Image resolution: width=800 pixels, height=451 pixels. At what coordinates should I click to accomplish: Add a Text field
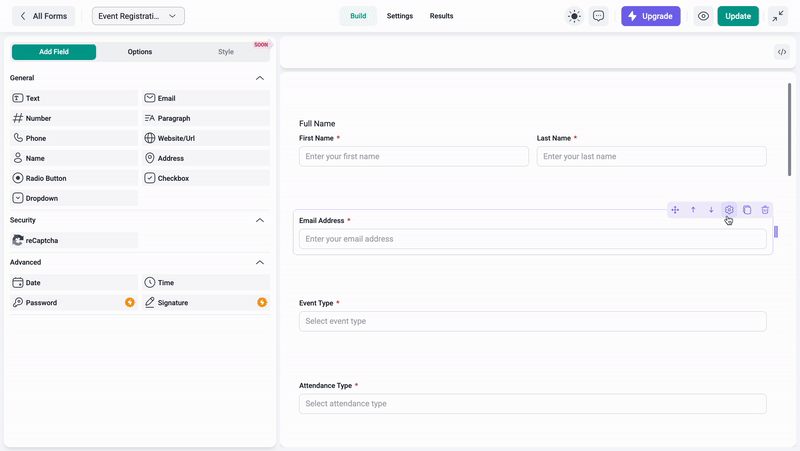click(x=74, y=98)
